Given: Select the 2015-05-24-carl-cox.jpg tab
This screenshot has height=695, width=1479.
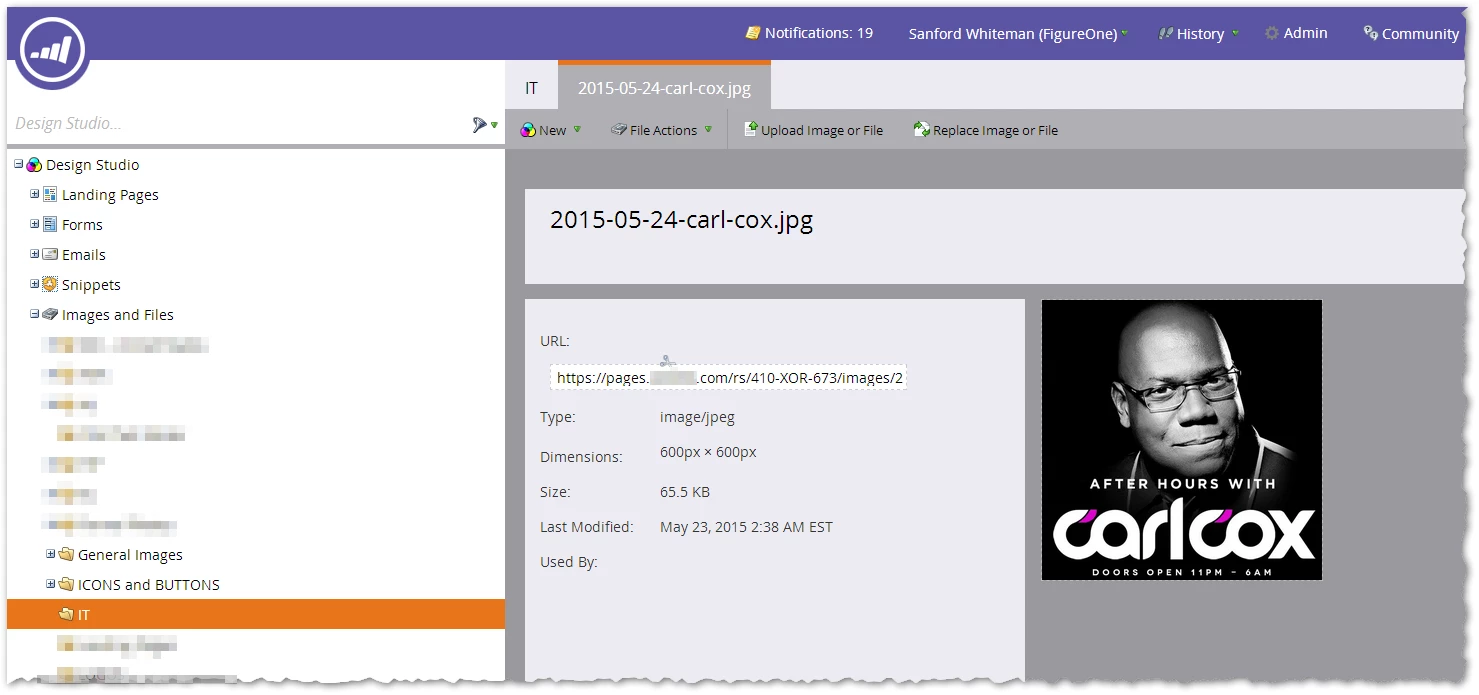Looking at the screenshot, I should coord(664,86).
